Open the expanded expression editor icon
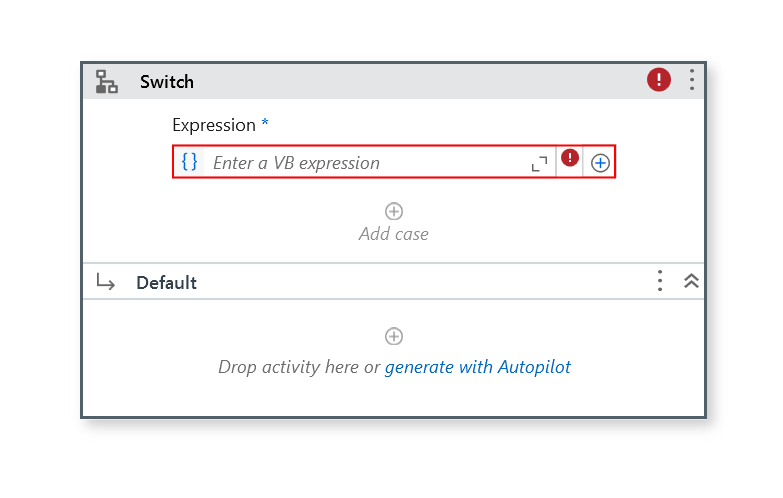 click(539, 163)
